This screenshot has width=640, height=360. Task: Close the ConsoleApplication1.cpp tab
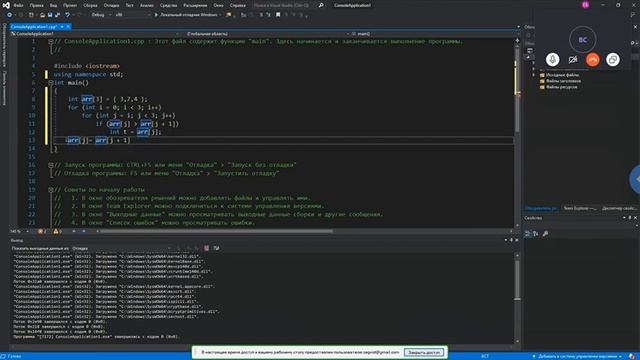click(68, 27)
